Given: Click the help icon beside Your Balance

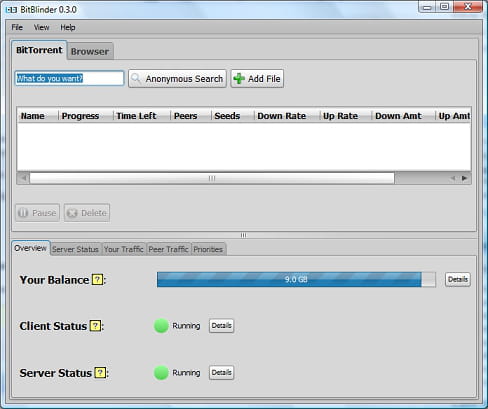Looking at the screenshot, I should click(x=97, y=280).
